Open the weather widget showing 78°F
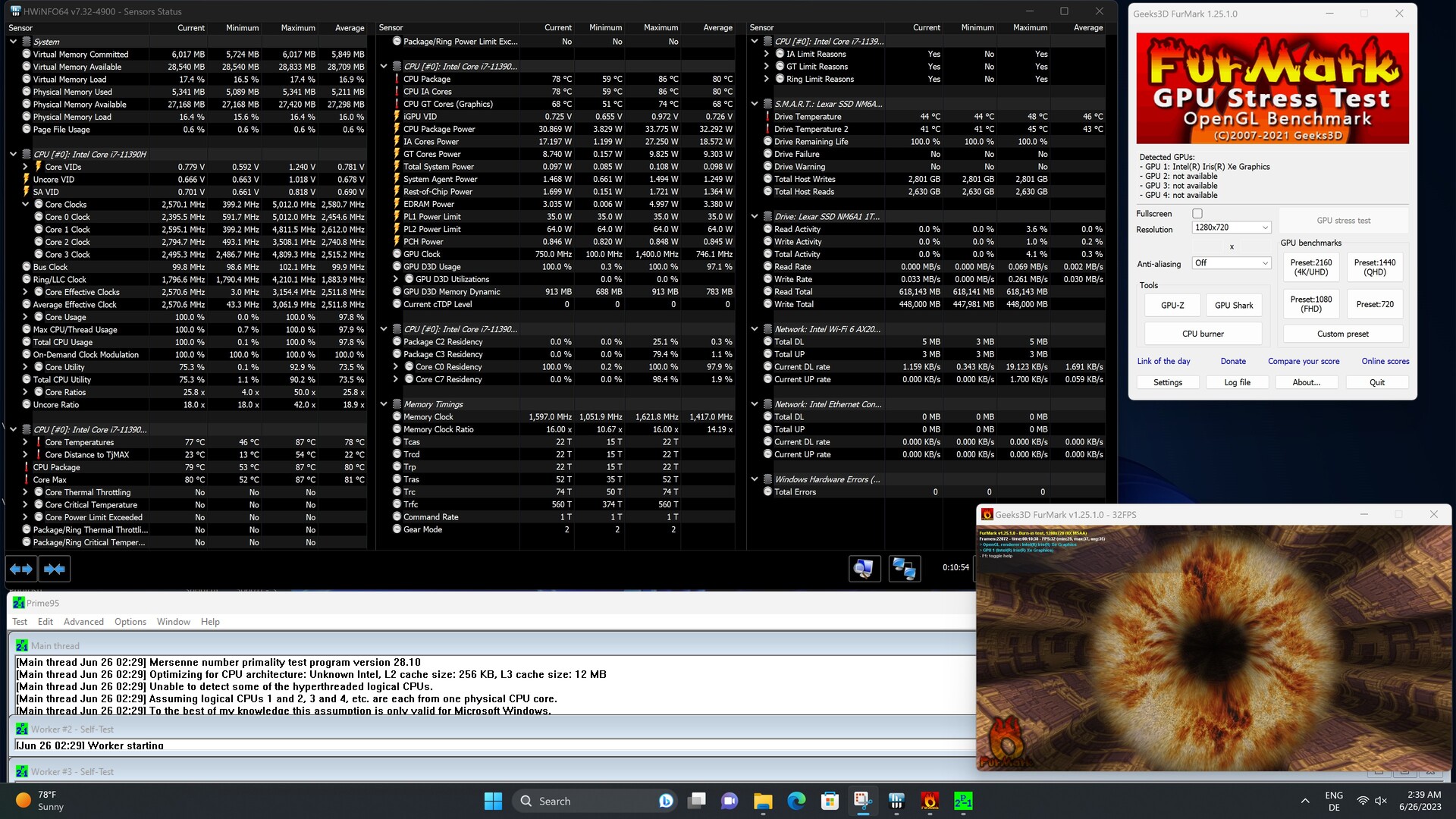Image resolution: width=1456 pixels, height=819 pixels. tap(40, 801)
